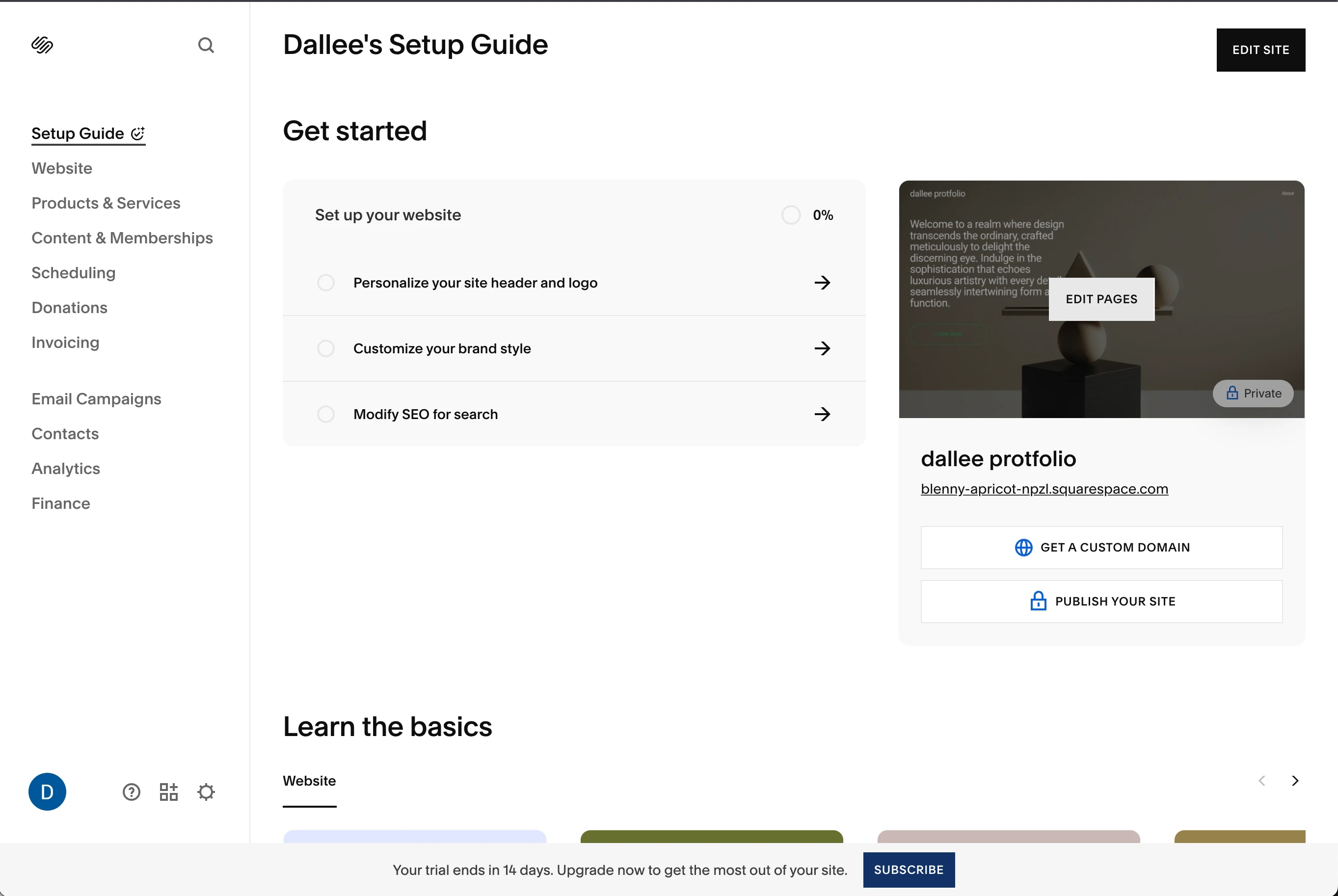Click the site preview thumbnail image

1101,299
